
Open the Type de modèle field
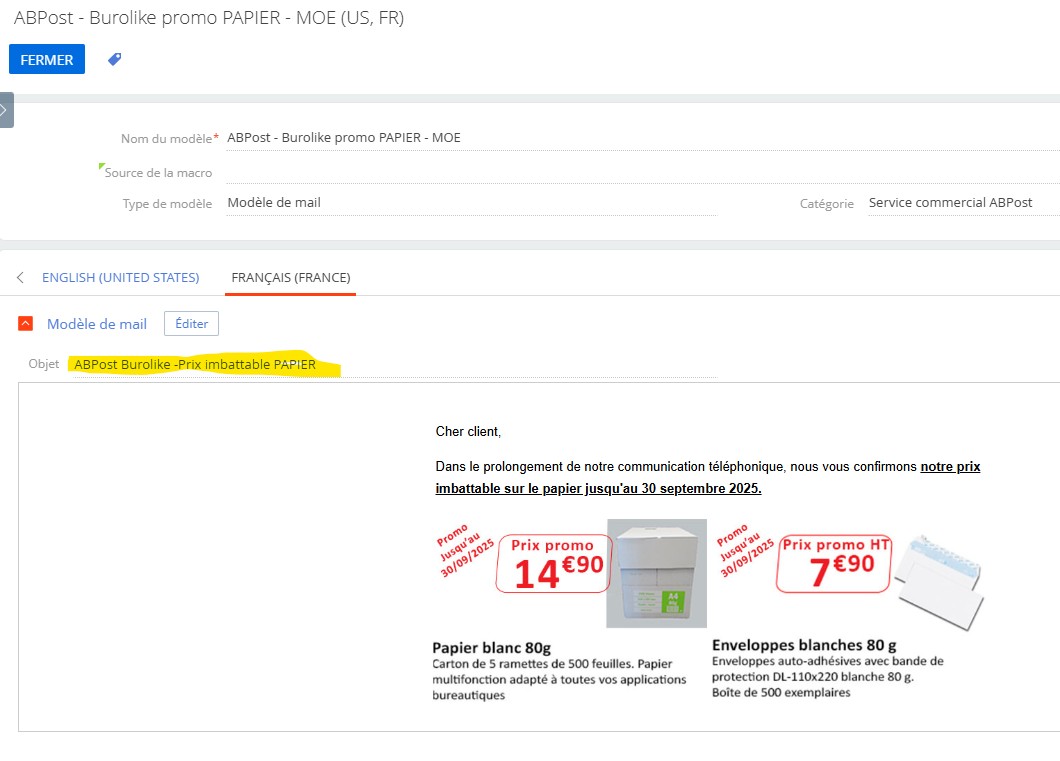pos(471,203)
